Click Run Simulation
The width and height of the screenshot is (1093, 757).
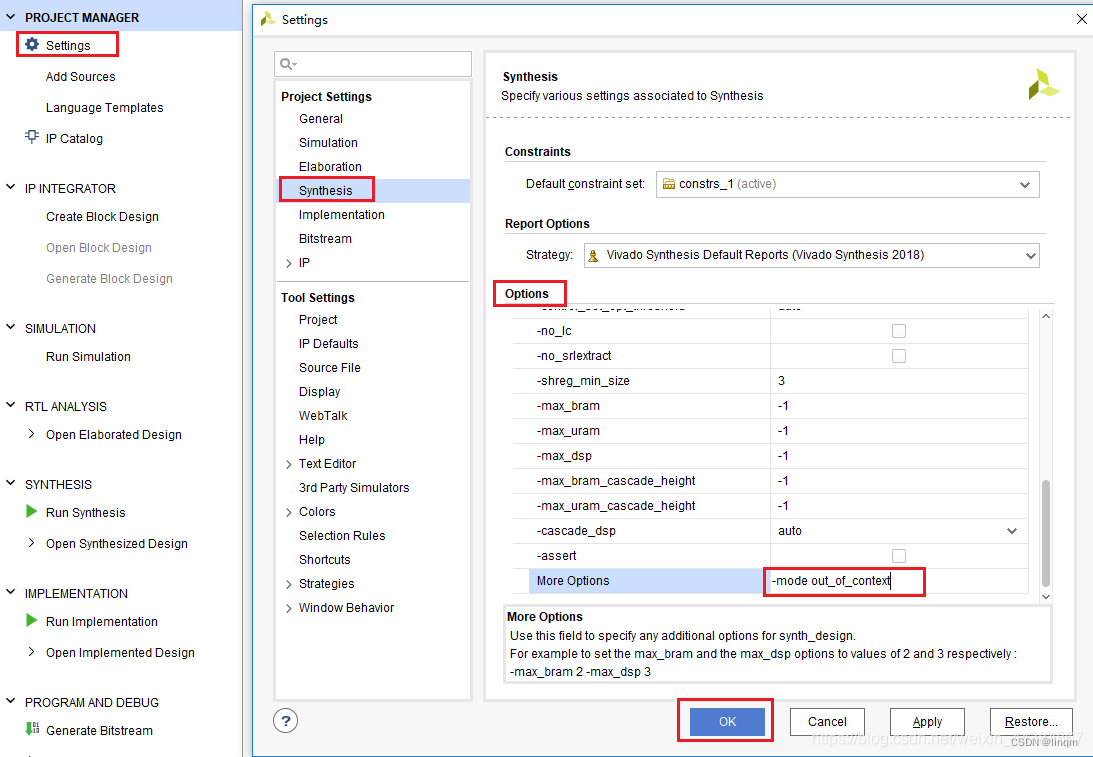pos(89,356)
